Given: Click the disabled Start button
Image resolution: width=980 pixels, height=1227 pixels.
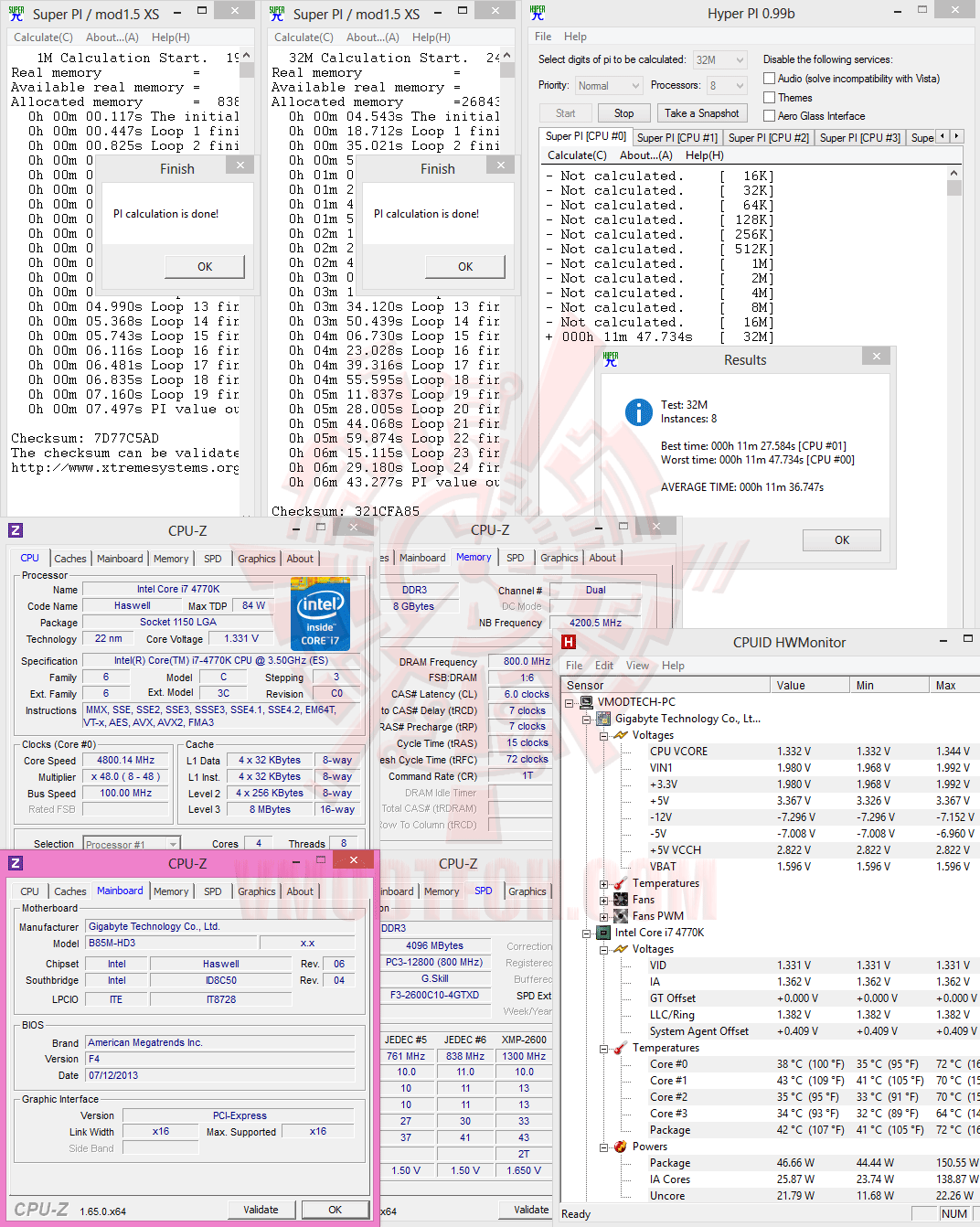Looking at the screenshot, I should [x=566, y=113].
